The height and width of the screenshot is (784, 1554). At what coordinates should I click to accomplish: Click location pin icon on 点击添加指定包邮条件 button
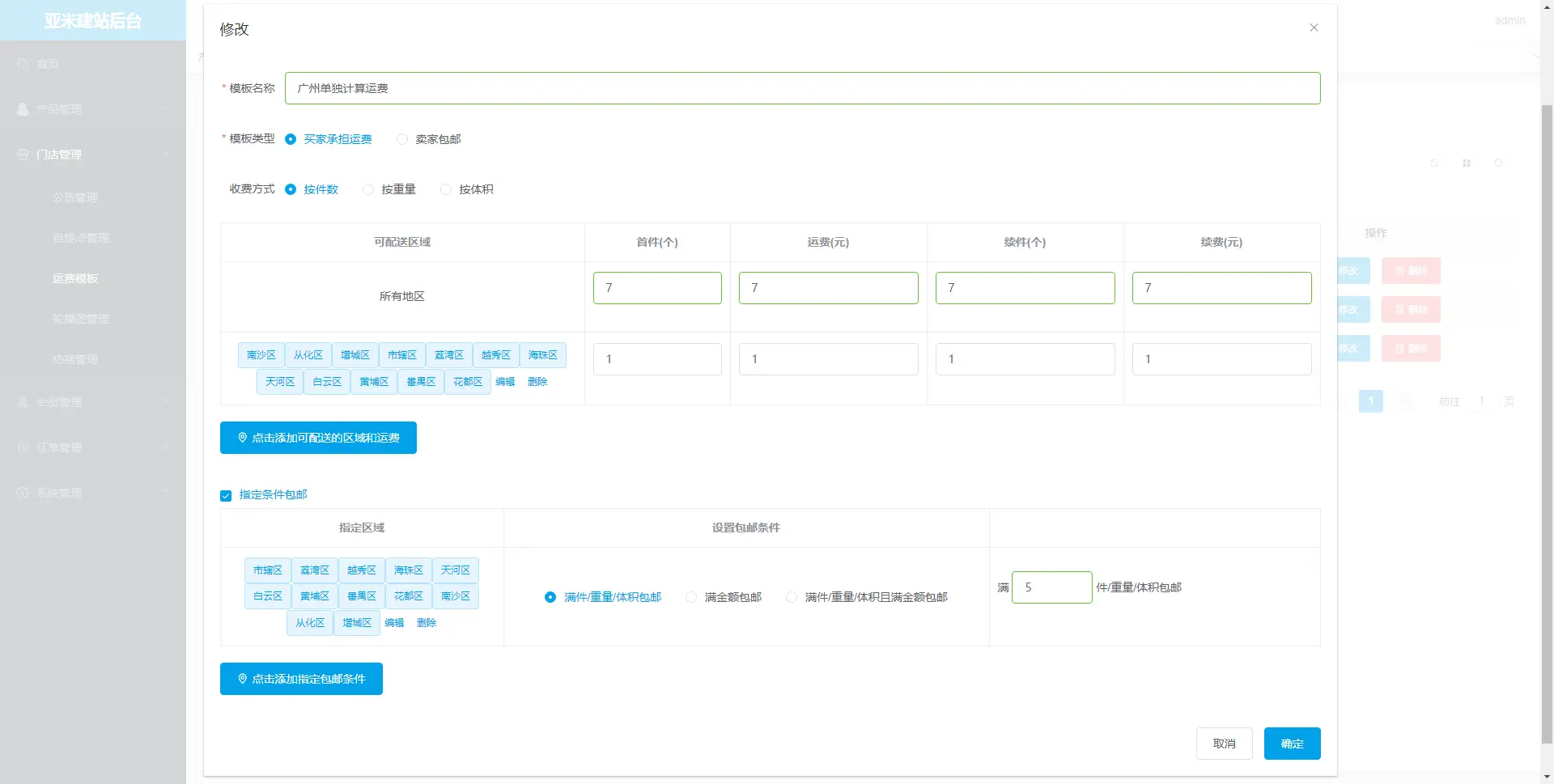[x=242, y=679]
